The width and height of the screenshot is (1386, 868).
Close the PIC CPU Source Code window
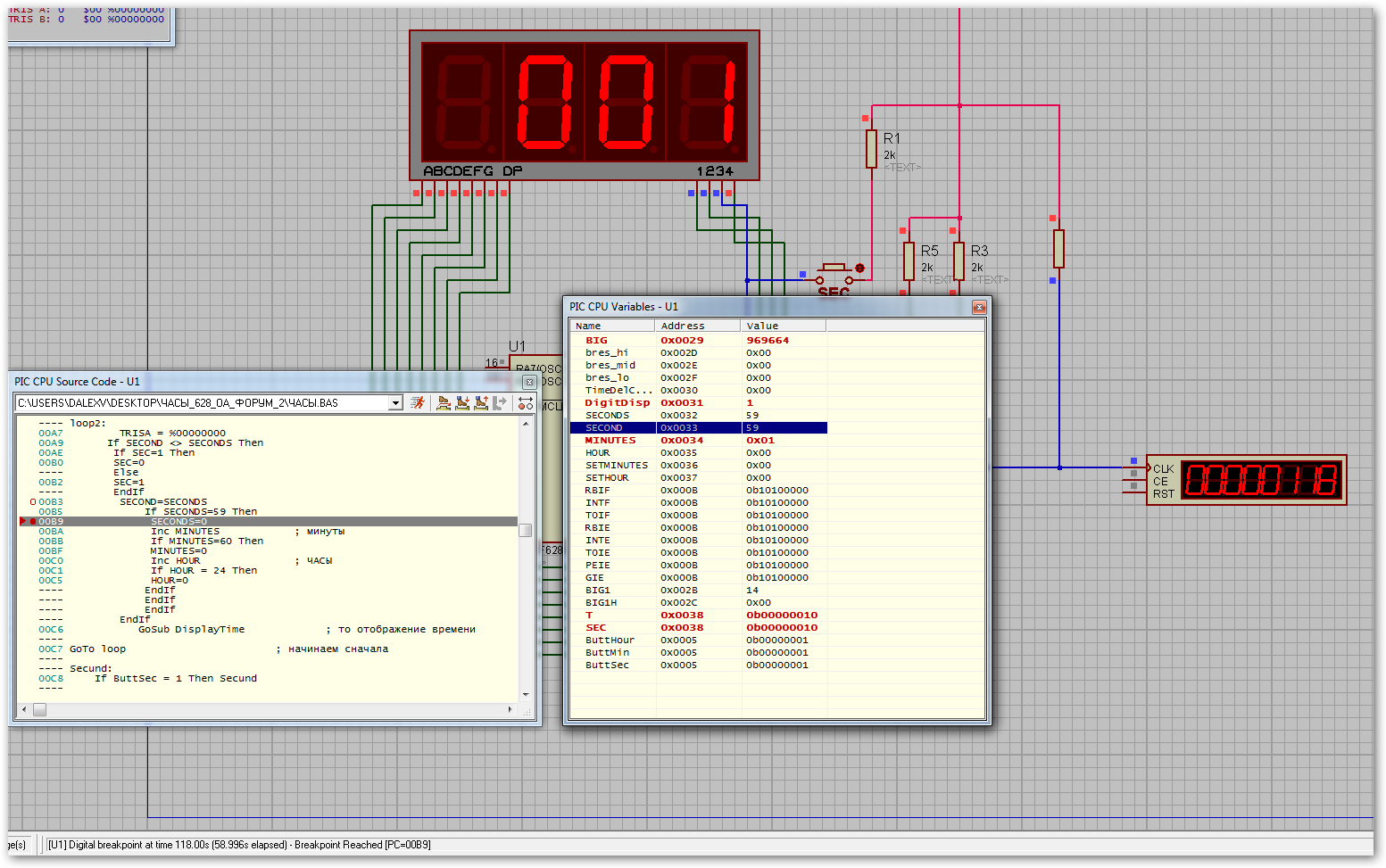pos(529,382)
